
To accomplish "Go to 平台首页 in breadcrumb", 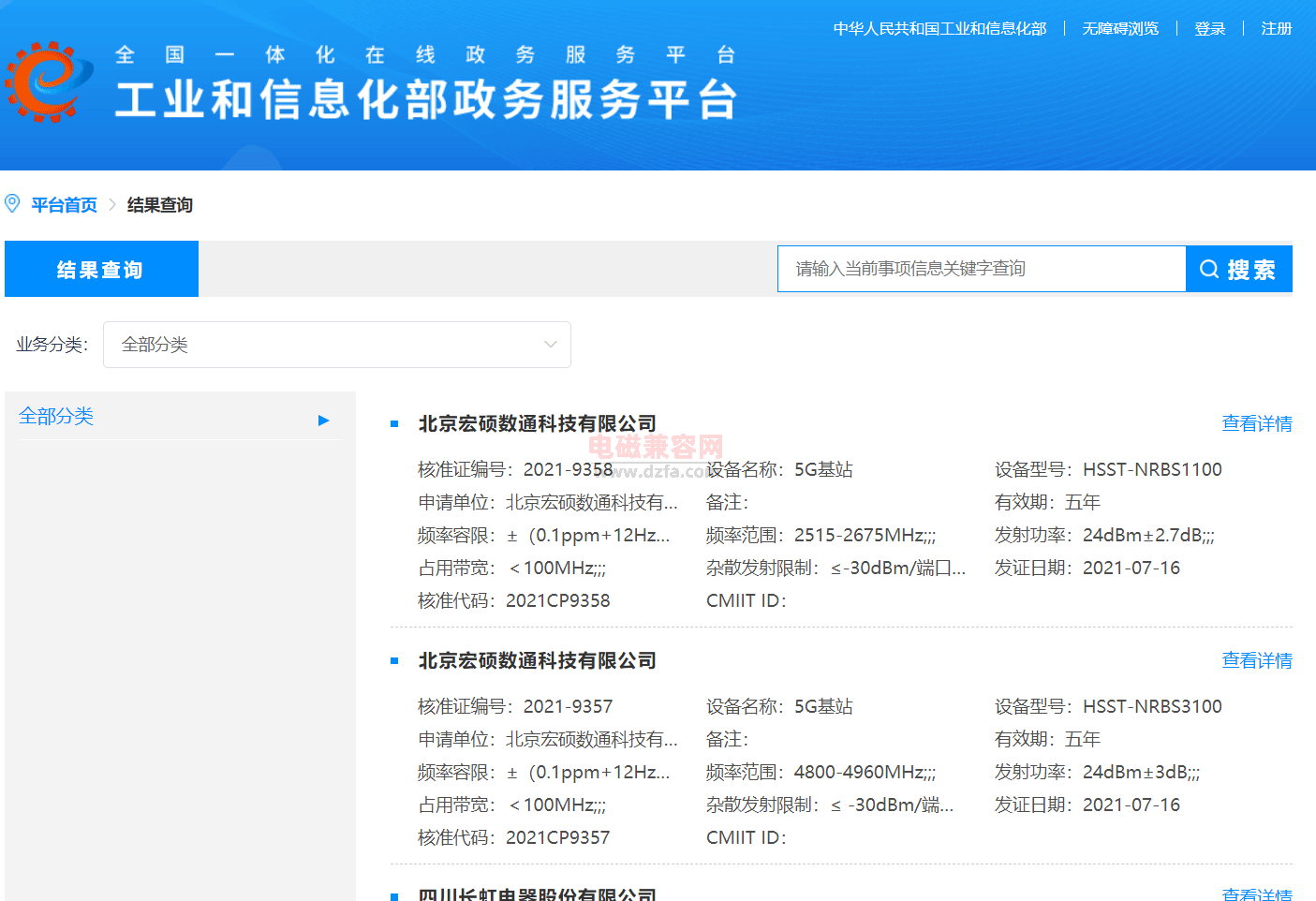I will click(x=64, y=205).
